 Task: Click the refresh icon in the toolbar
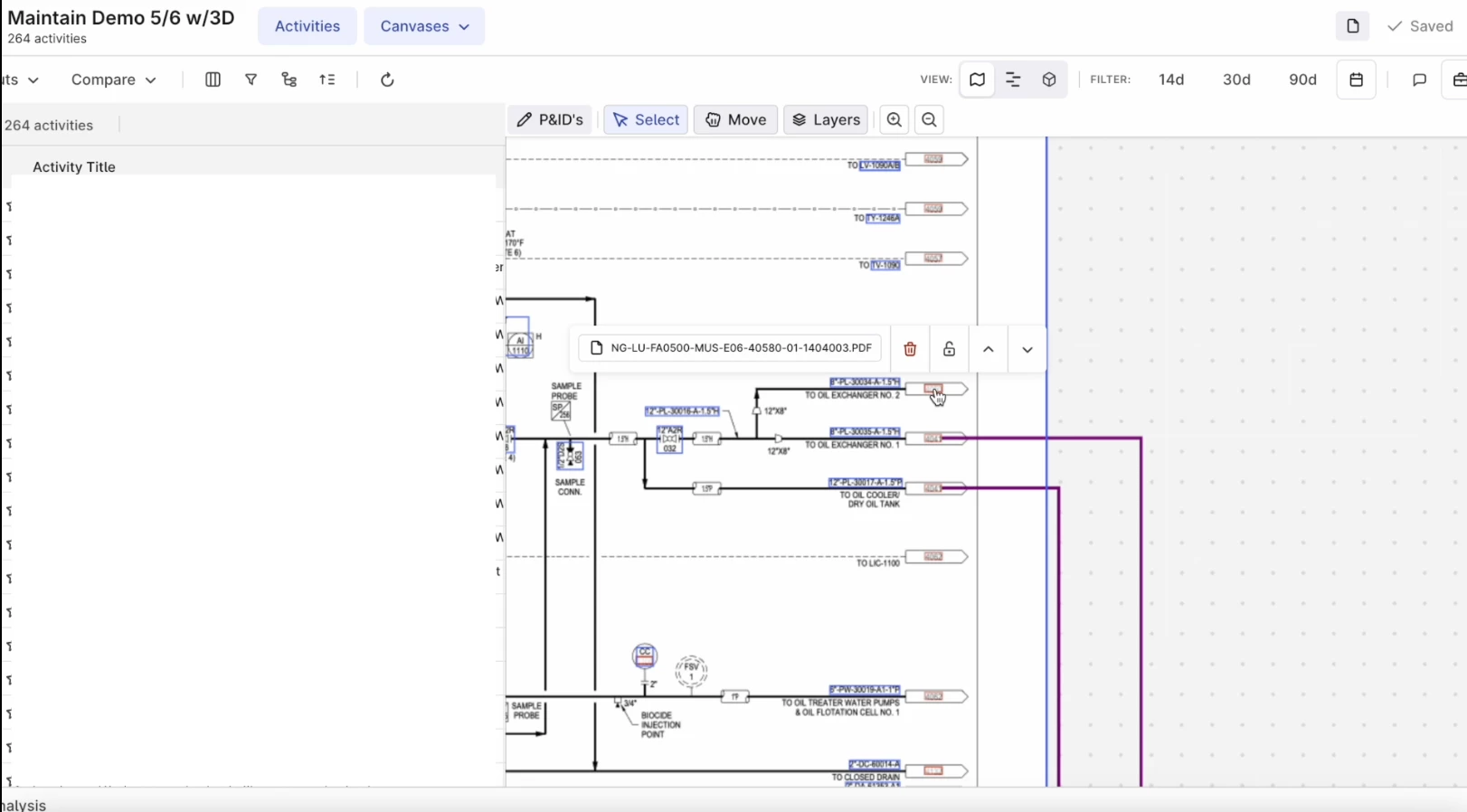coord(387,80)
